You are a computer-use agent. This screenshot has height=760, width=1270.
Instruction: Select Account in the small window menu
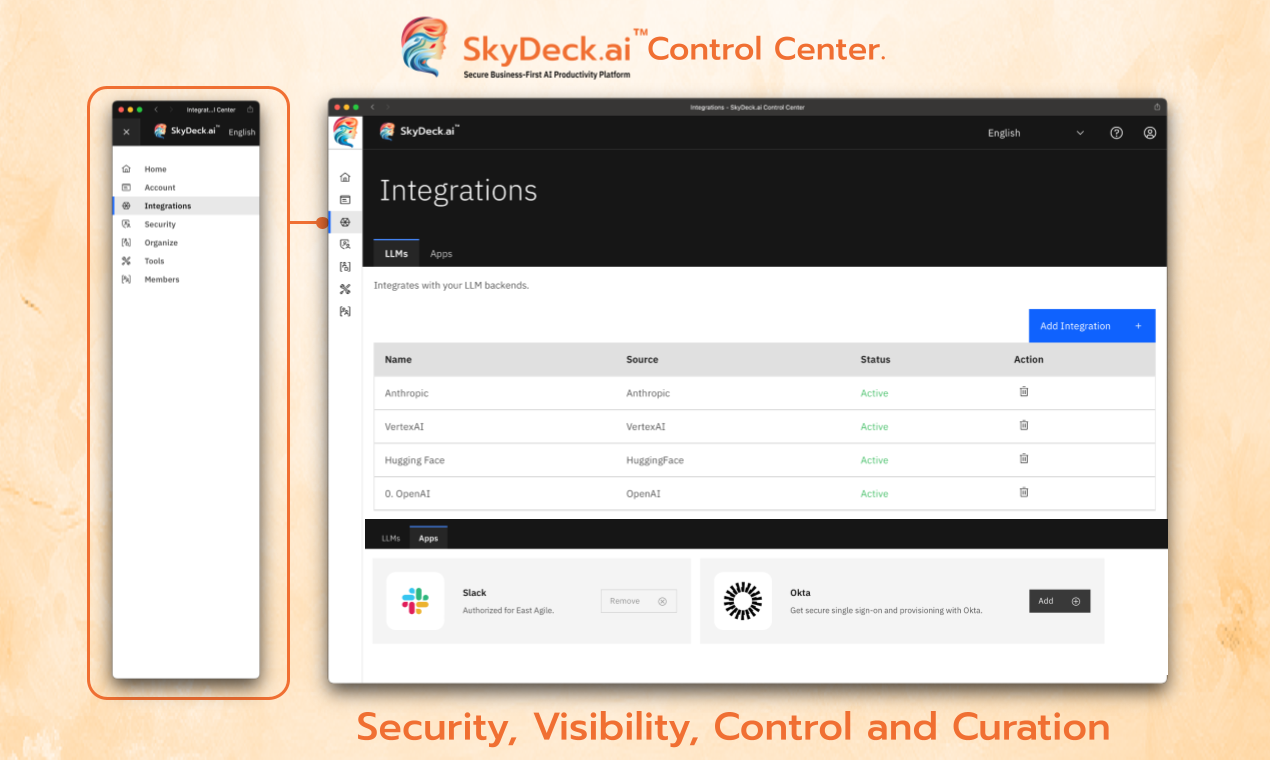(186, 187)
